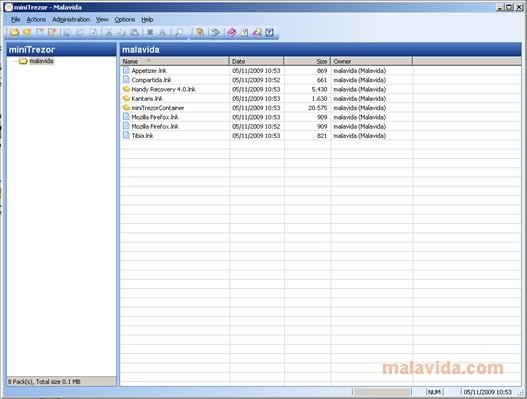Click the copy icon in toolbar
This screenshot has height=399, width=527.
[122, 32]
